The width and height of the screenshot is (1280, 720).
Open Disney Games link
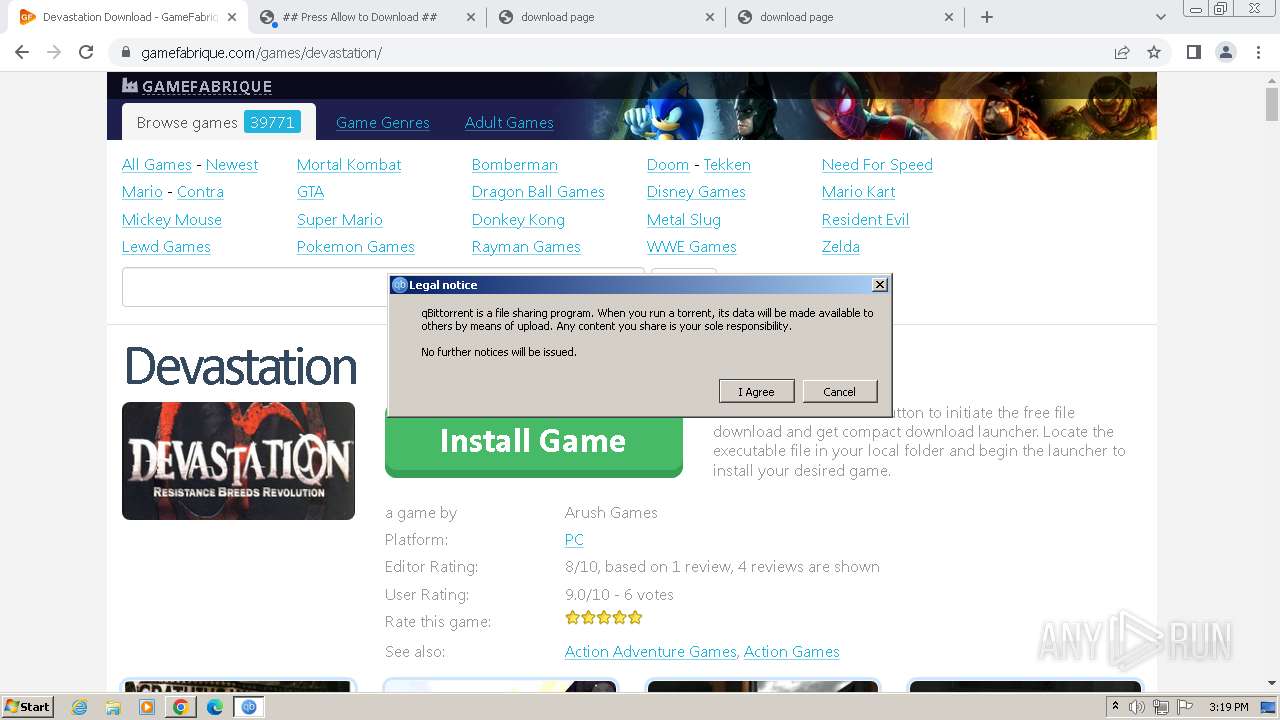coord(696,192)
